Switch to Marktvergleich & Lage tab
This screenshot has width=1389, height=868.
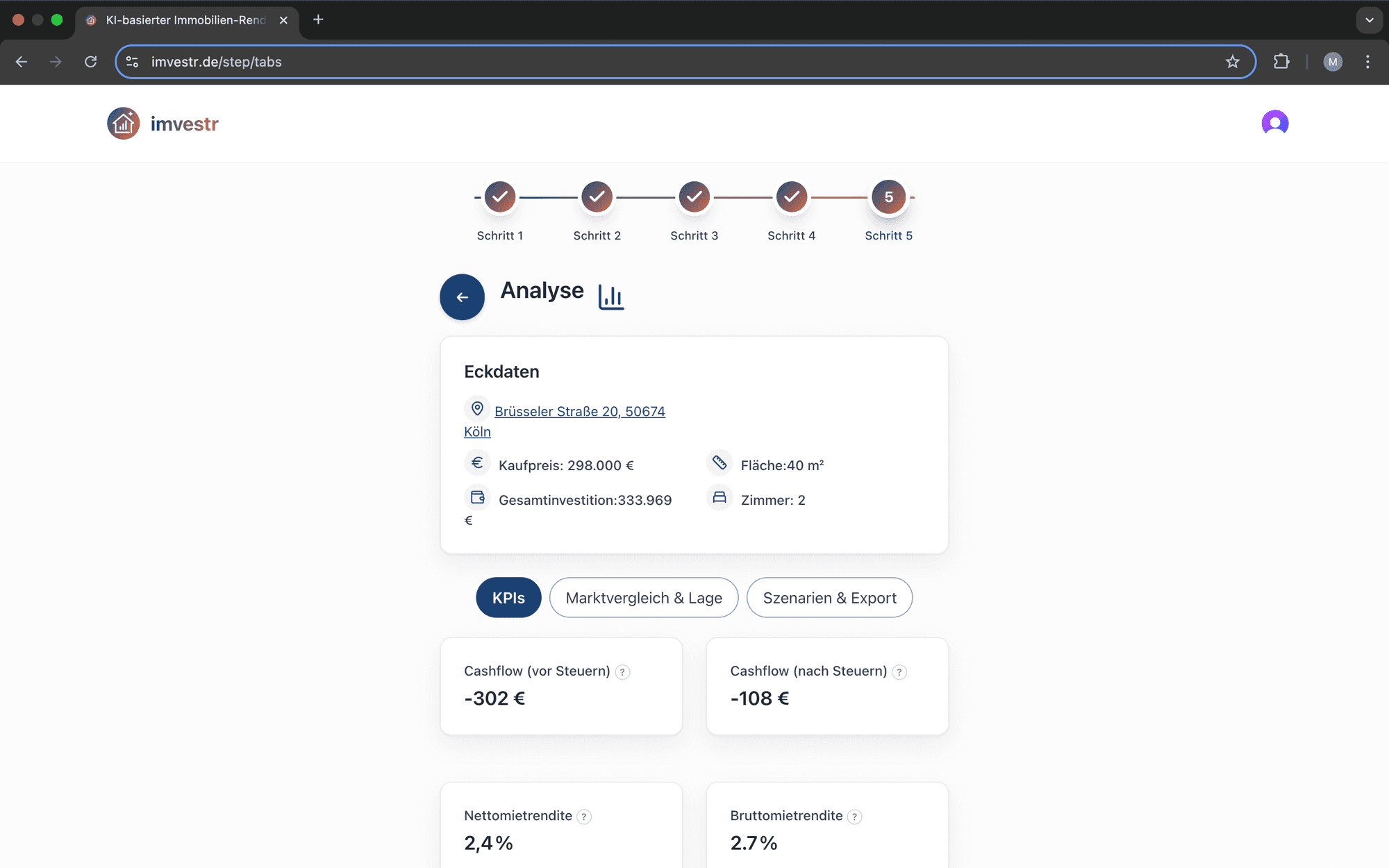644,598
